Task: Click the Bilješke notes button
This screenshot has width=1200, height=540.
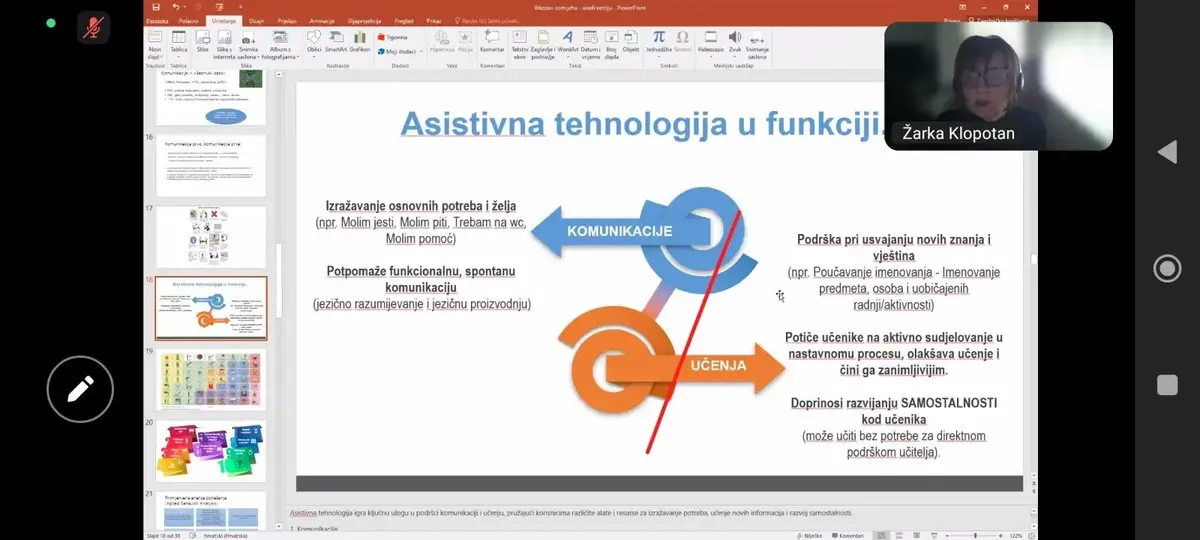Action: [x=810, y=535]
